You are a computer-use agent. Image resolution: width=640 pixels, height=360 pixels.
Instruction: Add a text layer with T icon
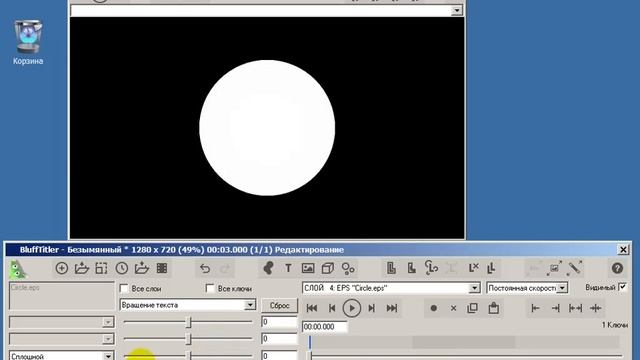click(x=288, y=268)
